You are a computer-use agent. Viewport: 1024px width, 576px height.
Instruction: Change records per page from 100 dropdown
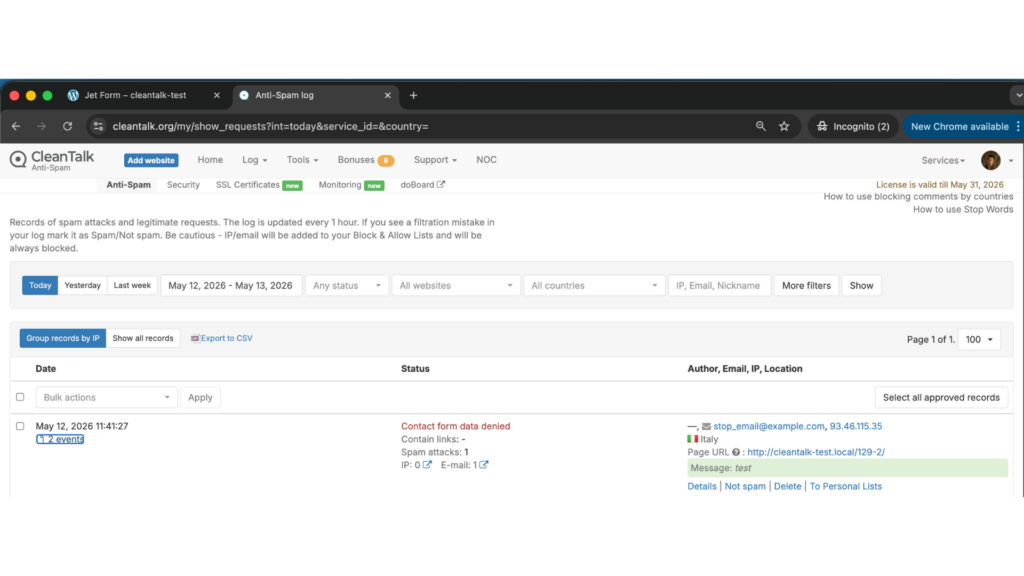979,340
